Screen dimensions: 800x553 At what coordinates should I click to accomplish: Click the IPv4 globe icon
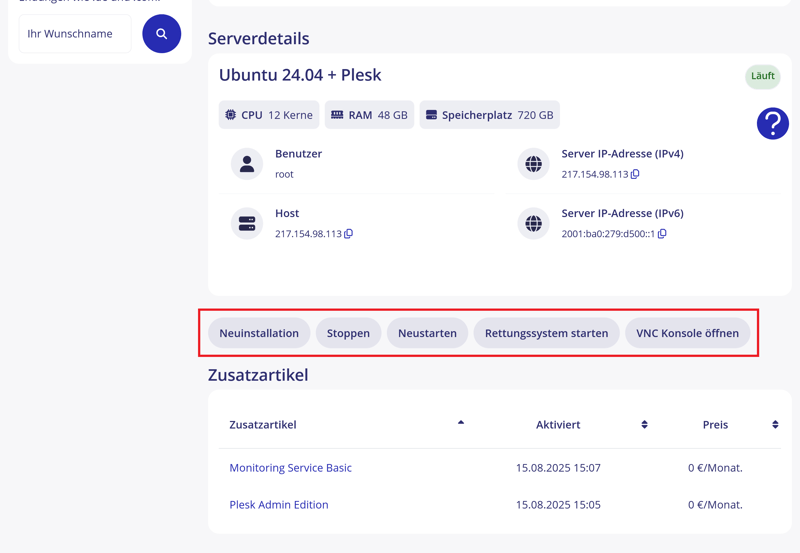533,164
